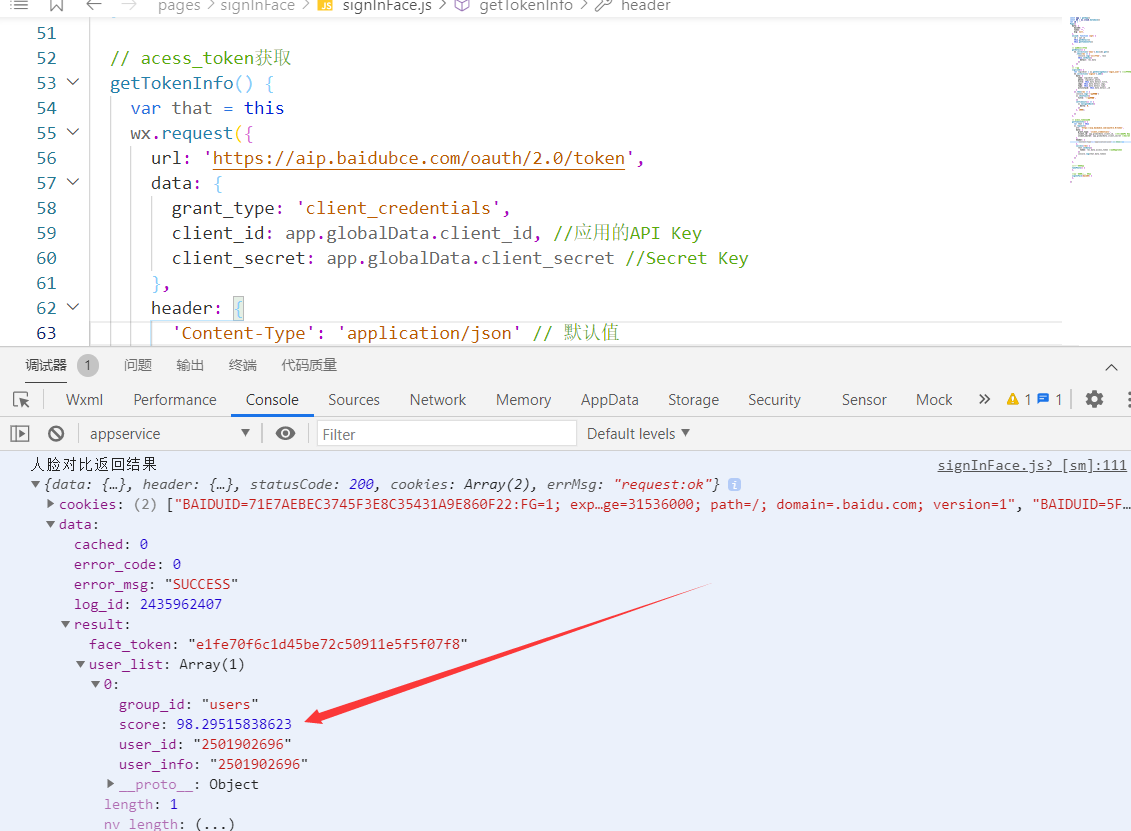
Task: Click the bookmark icon in editor toolbar
Action: tap(56, 6)
